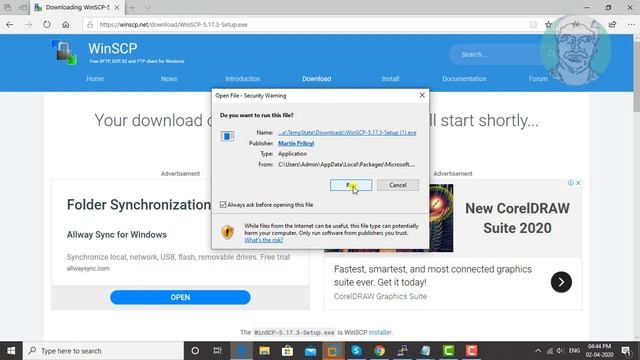Open File Explorer from the taskbar
The image size is (640, 360).
(x=264, y=351)
